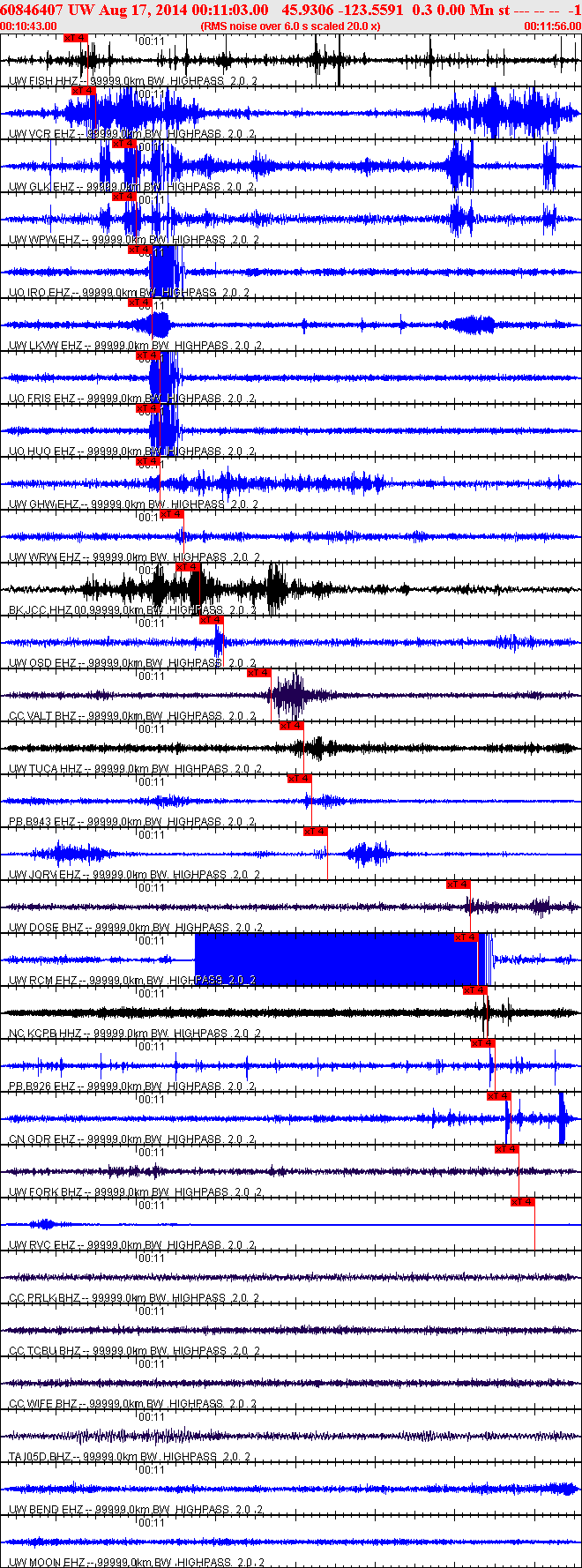Select the red pick flag on KCPB trace
The width and height of the screenshot is (582, 1568).
(x=474, y=990)
